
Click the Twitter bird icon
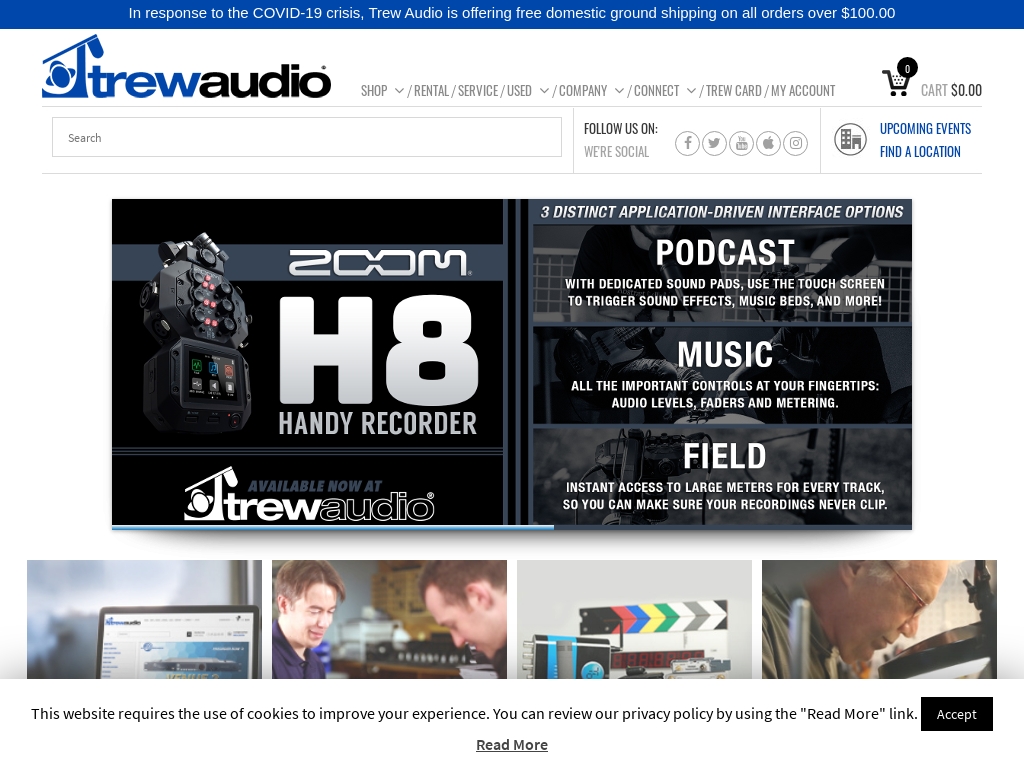click(x=714, y=143)
